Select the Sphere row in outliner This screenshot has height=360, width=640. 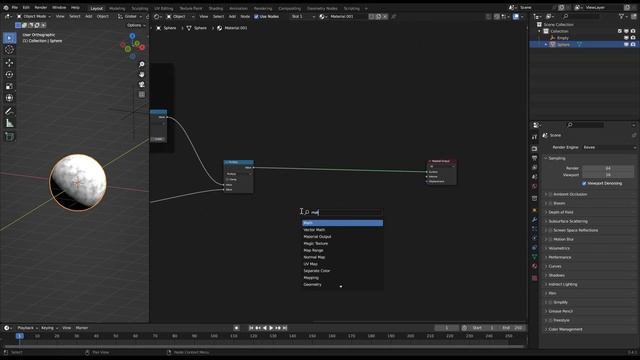584,44
